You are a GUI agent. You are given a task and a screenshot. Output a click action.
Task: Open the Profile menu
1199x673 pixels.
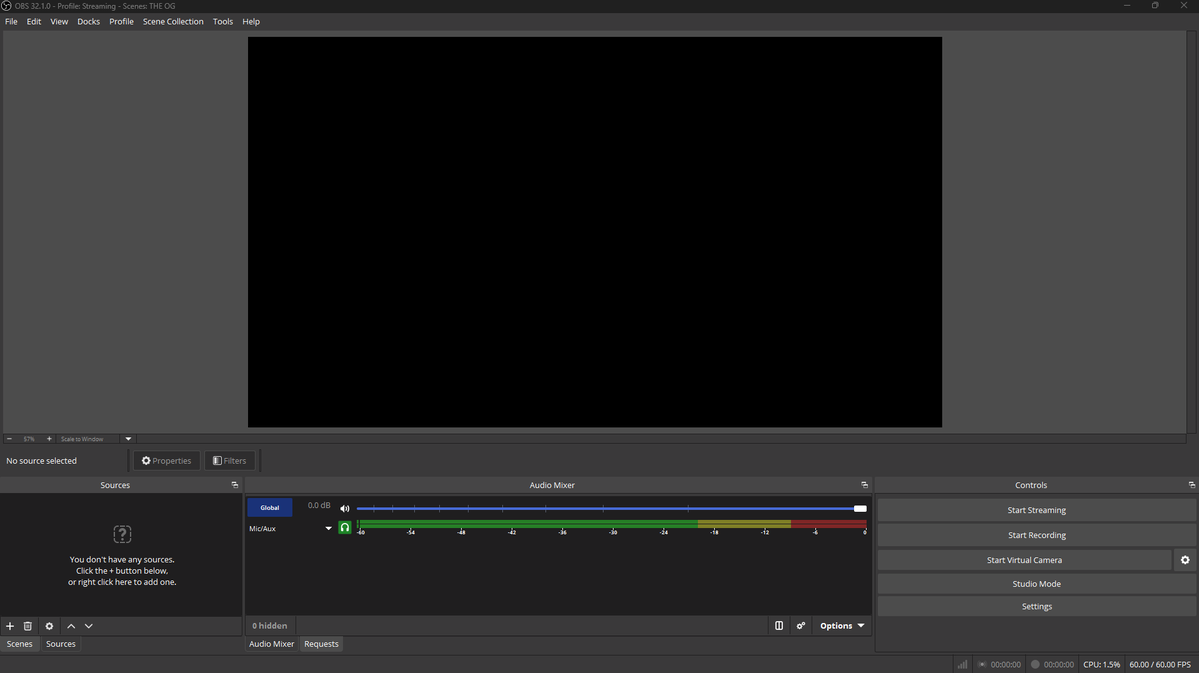pos(121,21)
